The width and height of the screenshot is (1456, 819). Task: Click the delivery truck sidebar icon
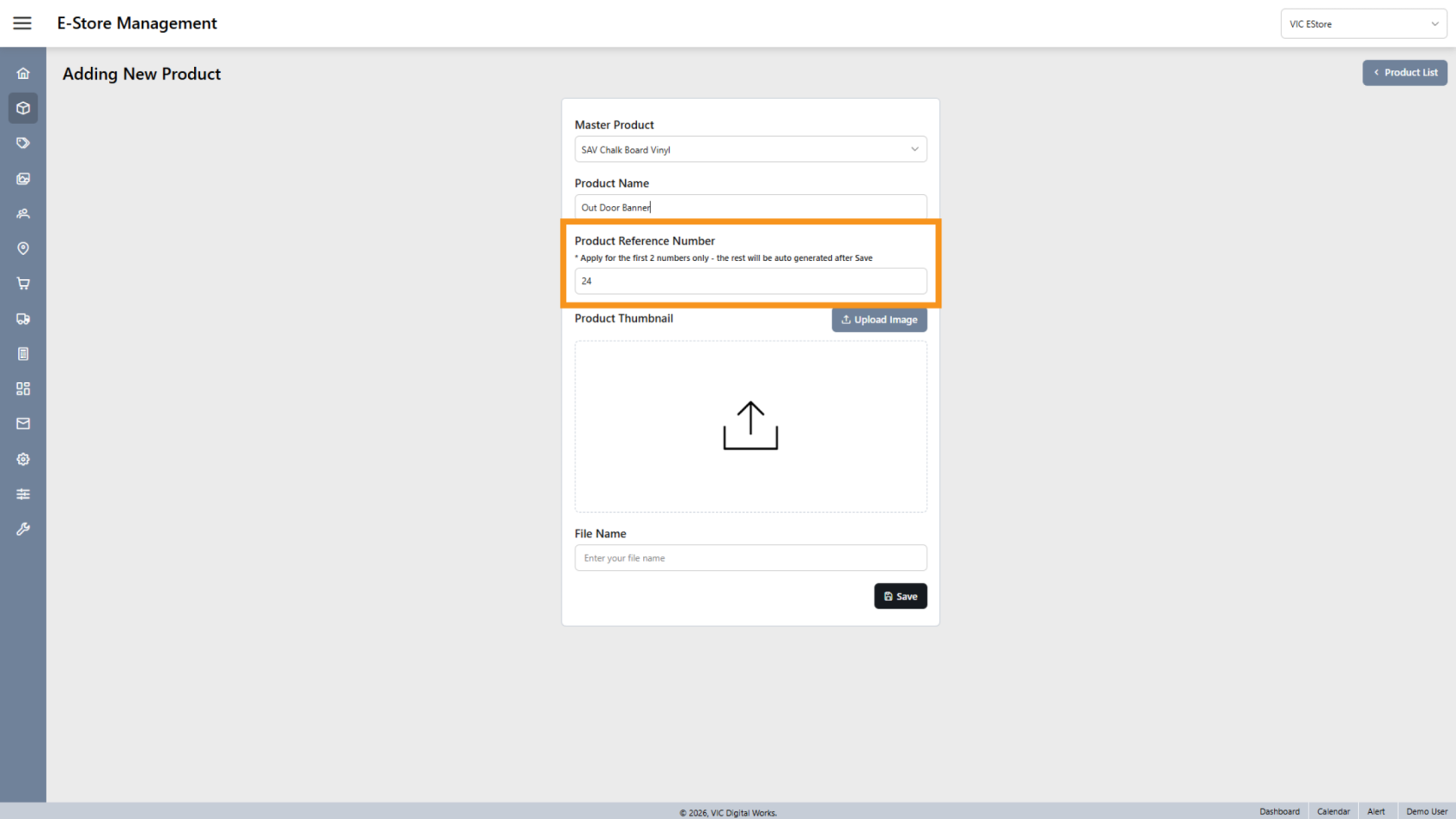pos(23,319)
